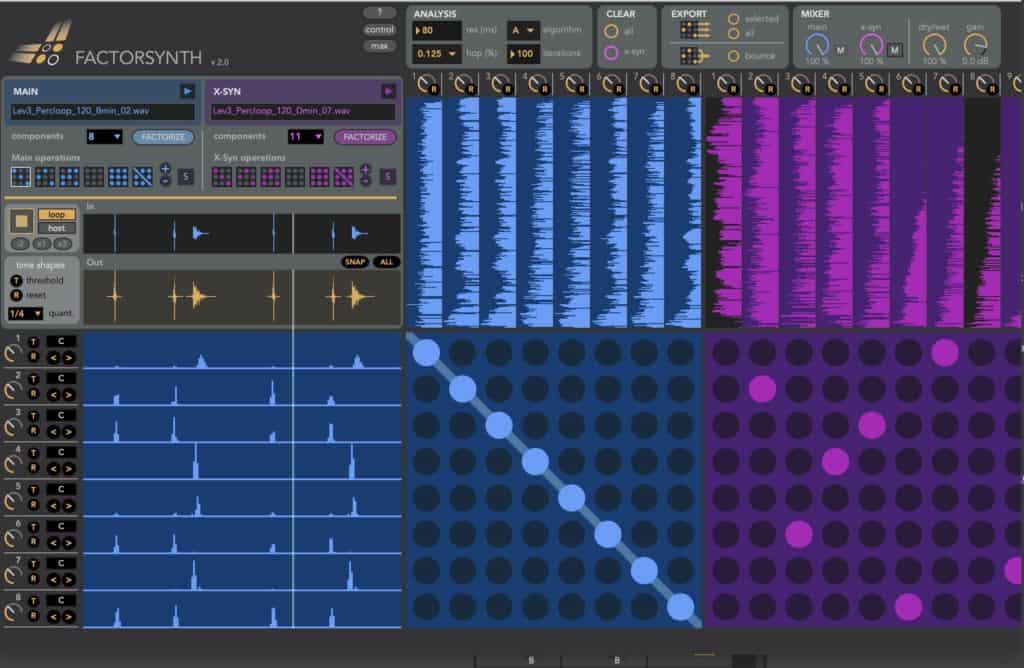Click the R button on component row 1

coord(33,357)
